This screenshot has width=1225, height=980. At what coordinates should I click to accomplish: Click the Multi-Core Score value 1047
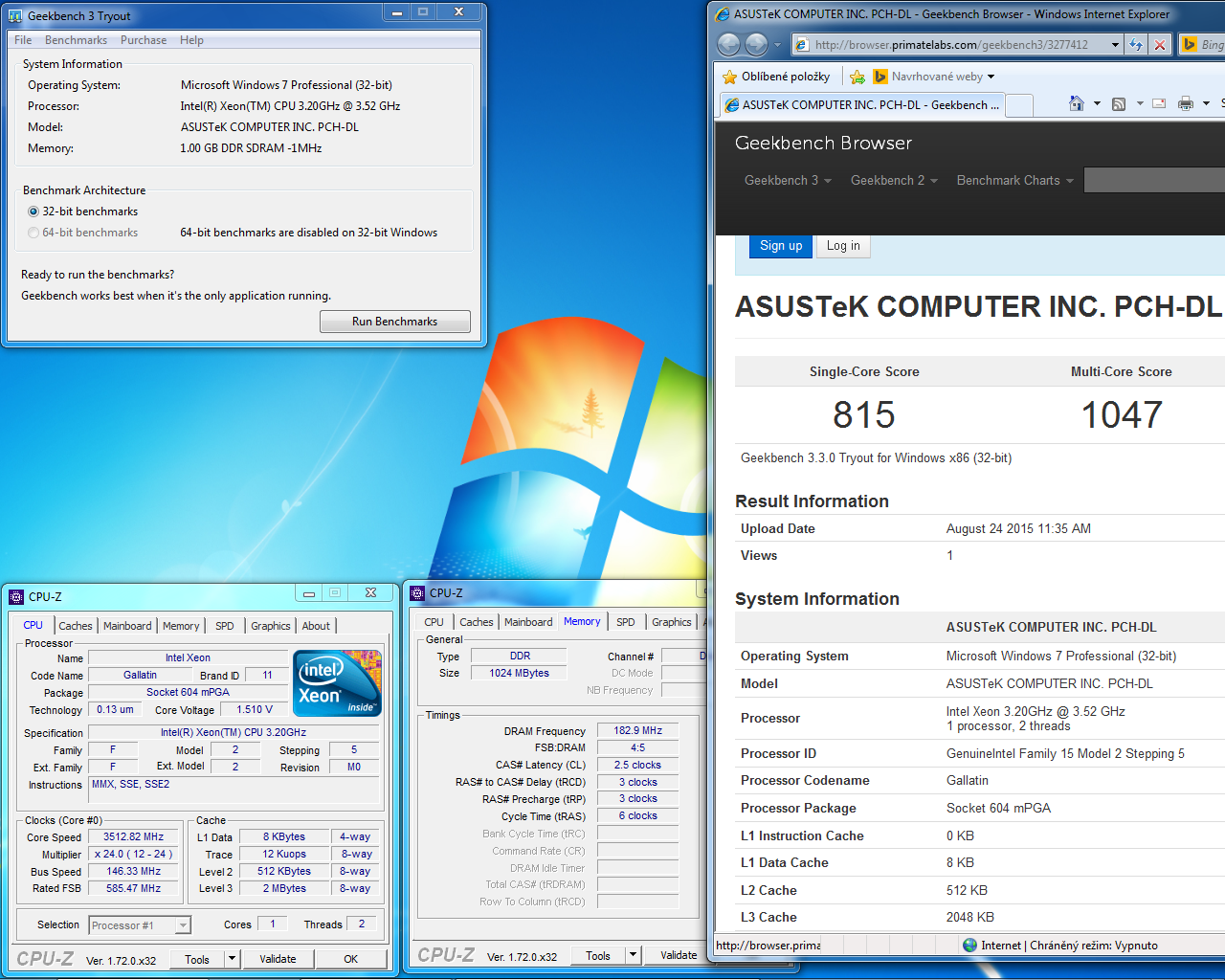point(1122,414)
